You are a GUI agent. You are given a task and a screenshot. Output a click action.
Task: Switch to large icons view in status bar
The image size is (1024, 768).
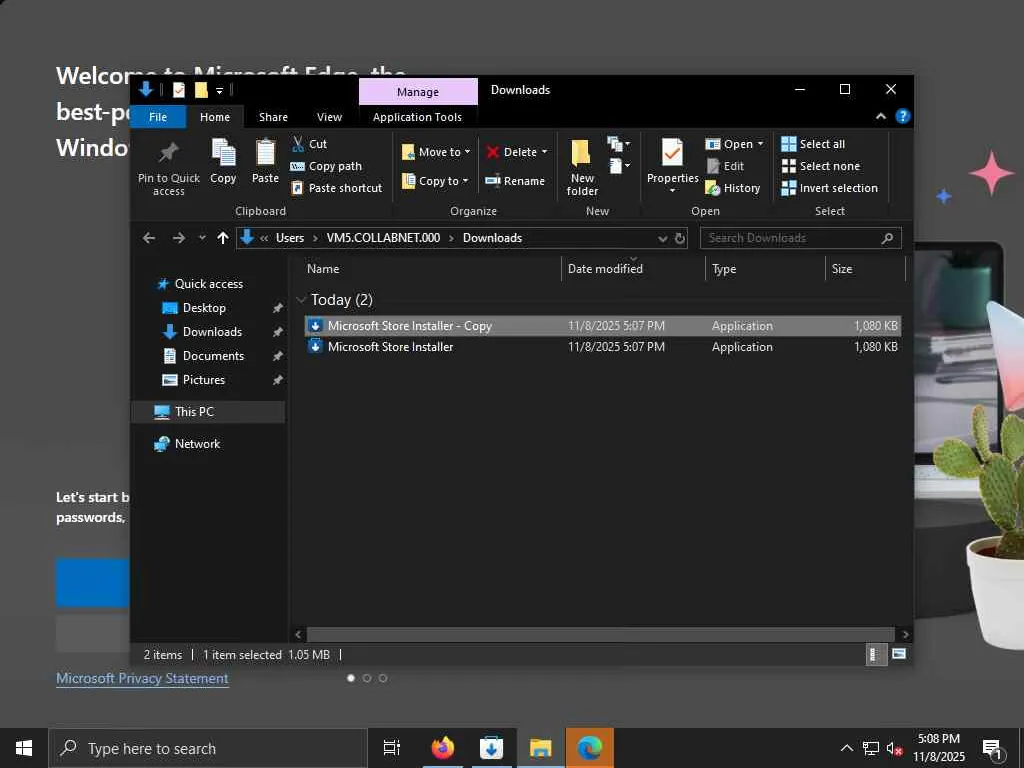(x=899, y=654)
